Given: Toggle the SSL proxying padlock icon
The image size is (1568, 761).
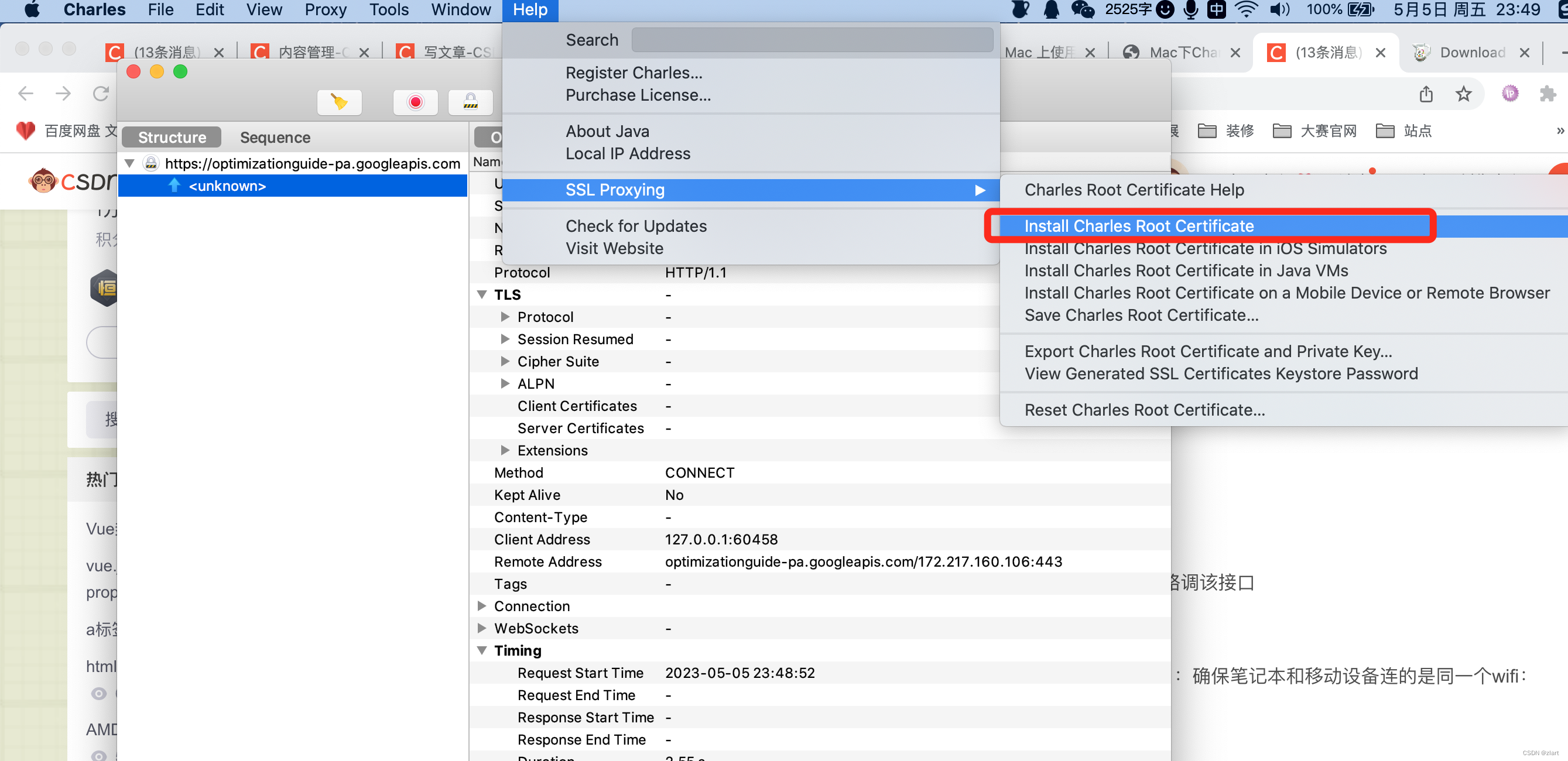Looking at the screenshot, I should 470,102.
